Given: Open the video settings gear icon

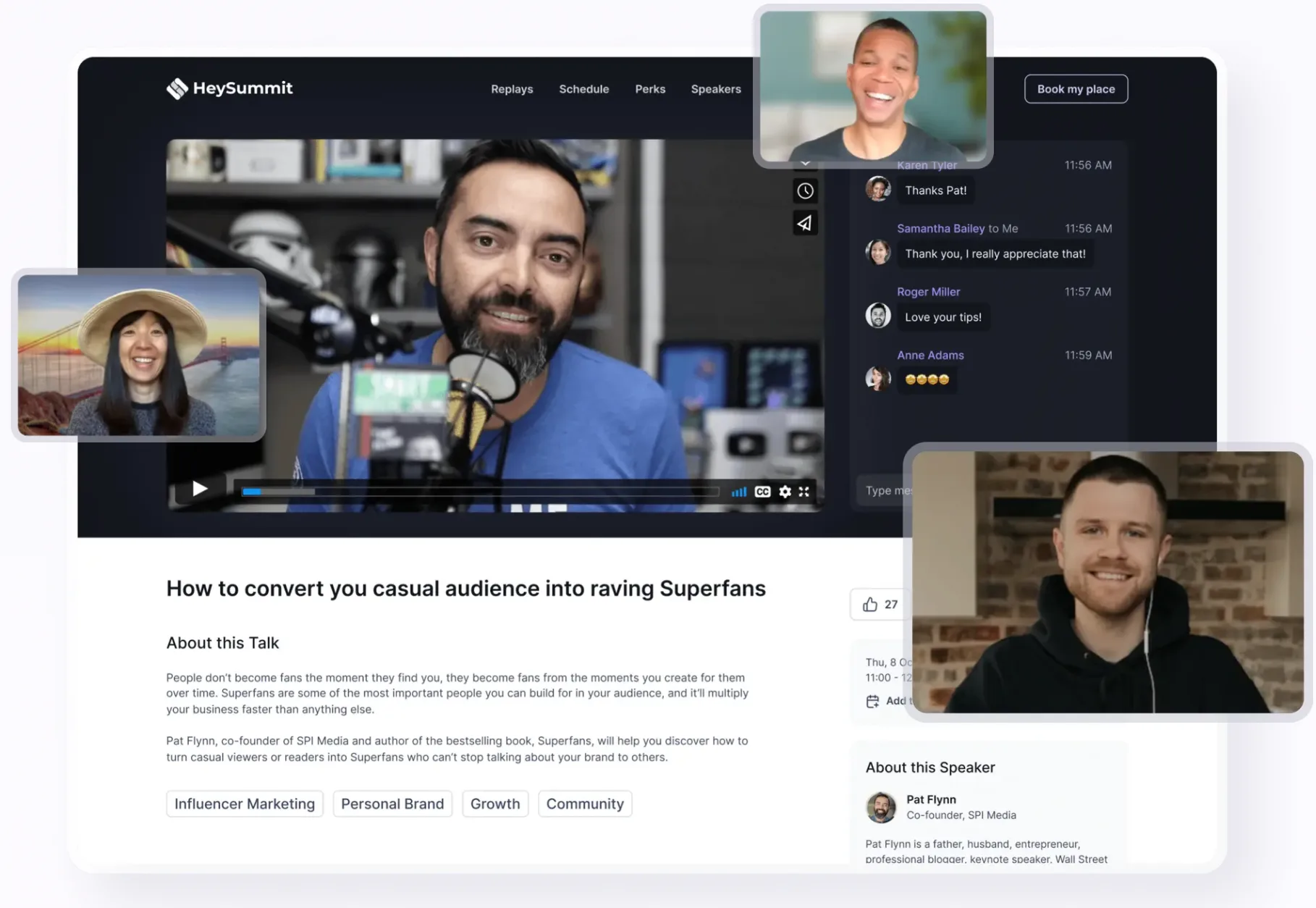Looking at the screenshot, I should point(785,492).
